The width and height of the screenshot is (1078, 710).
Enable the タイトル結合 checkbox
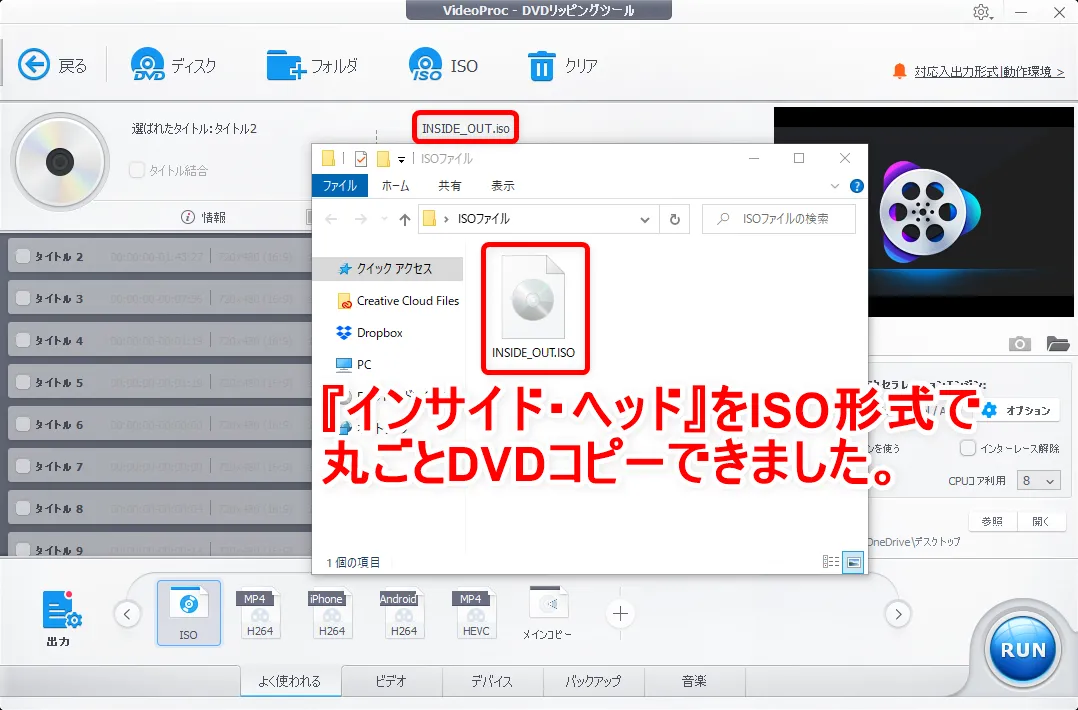tap(137, 170)
